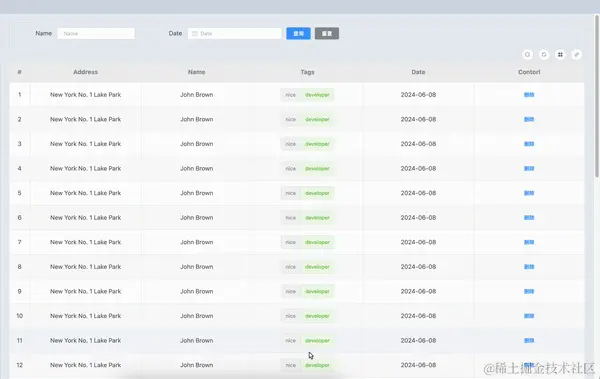Click the pencil edit icon above the table

[577, 55]
